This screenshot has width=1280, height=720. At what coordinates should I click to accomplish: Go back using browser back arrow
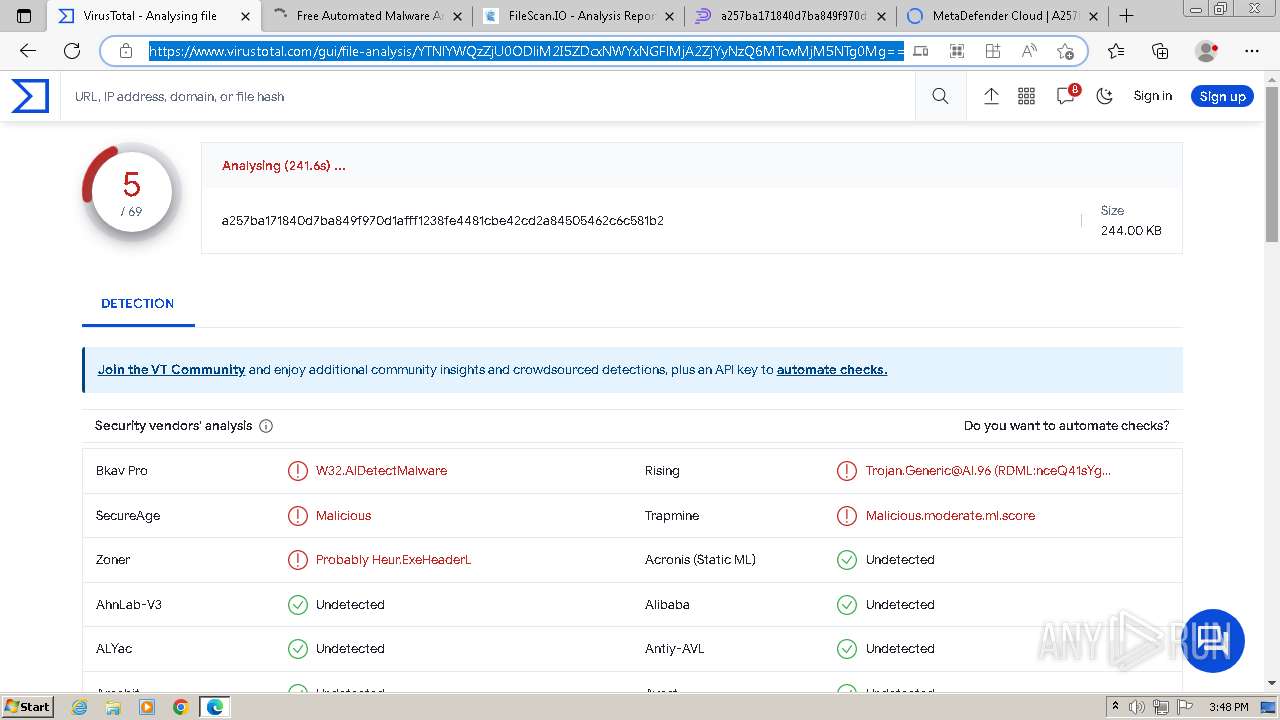pos(28,51)
